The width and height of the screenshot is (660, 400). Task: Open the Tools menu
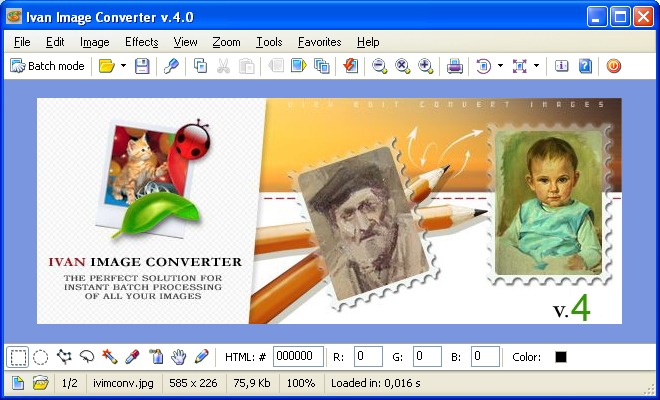[269, 42]
